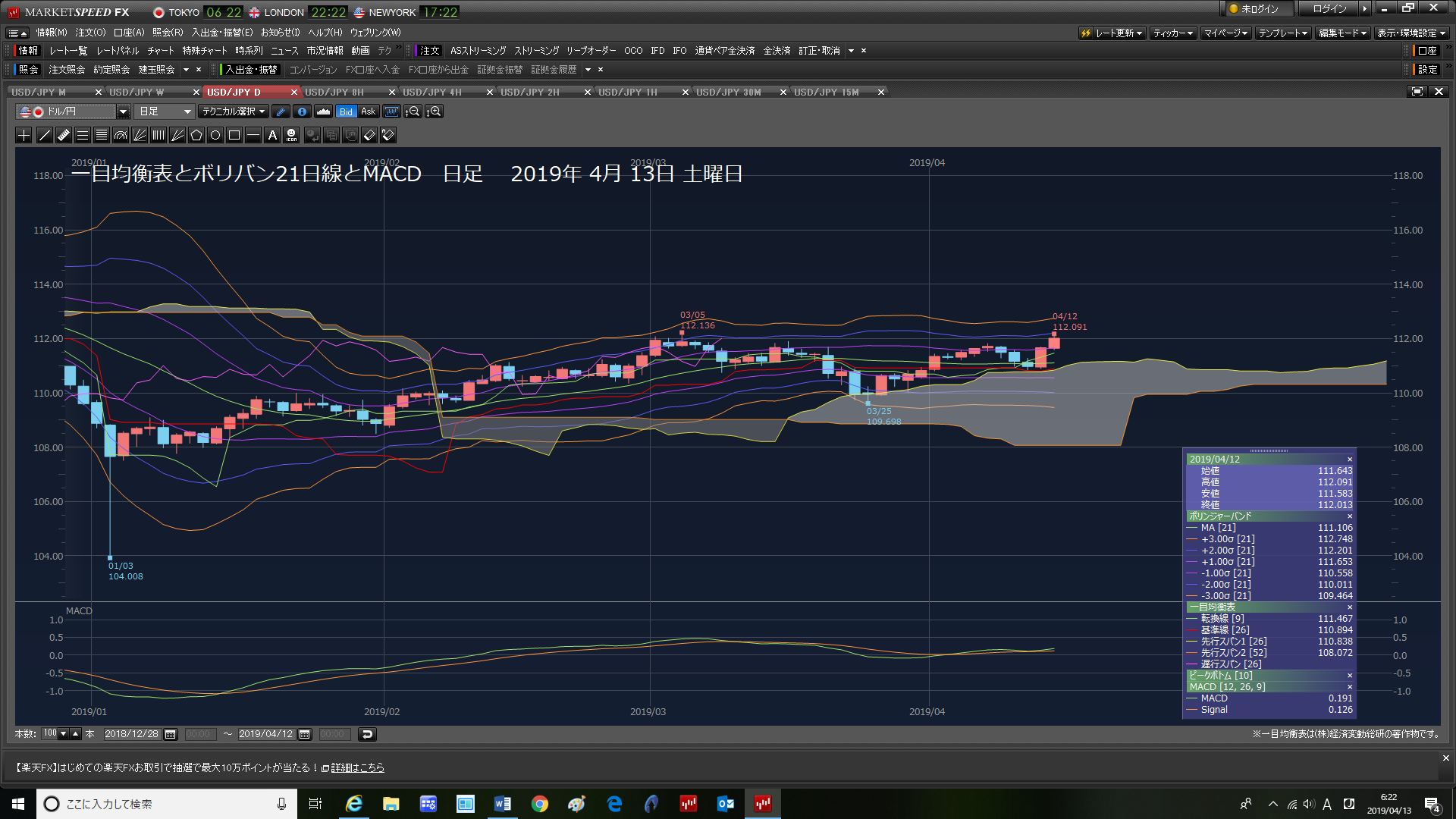The height and width of the screenshot is (819, 1456).
Task: Open the 注文(O) menu
Action: click(x=90, y=33)
